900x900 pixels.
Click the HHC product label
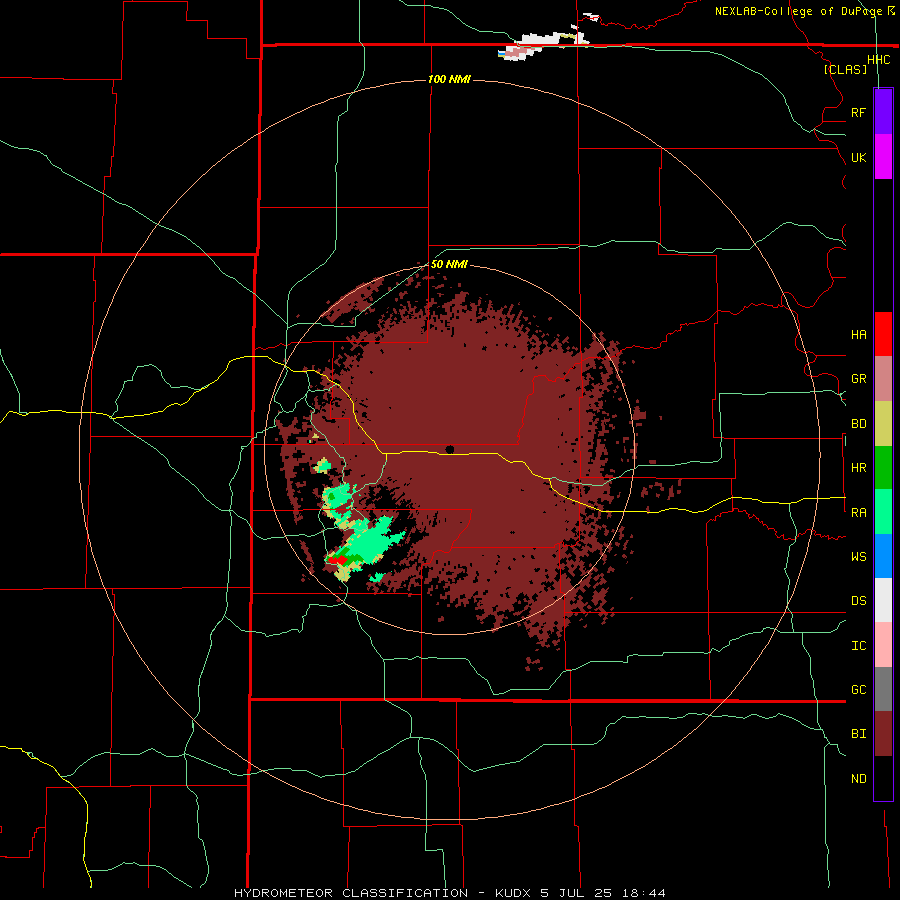[x=879, y=60]
